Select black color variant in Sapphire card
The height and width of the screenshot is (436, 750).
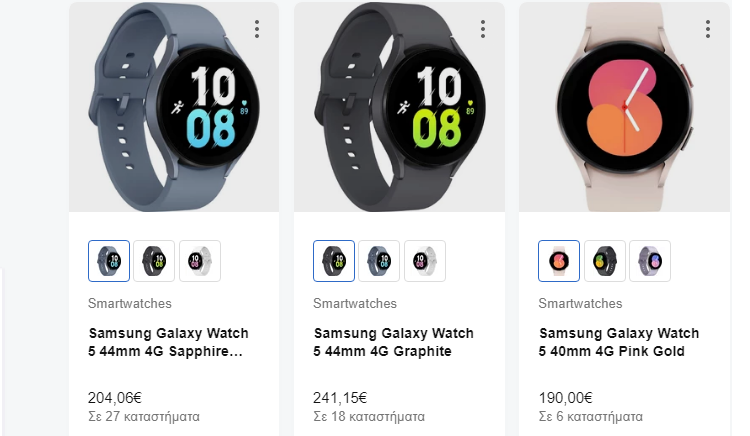point(154,261)
